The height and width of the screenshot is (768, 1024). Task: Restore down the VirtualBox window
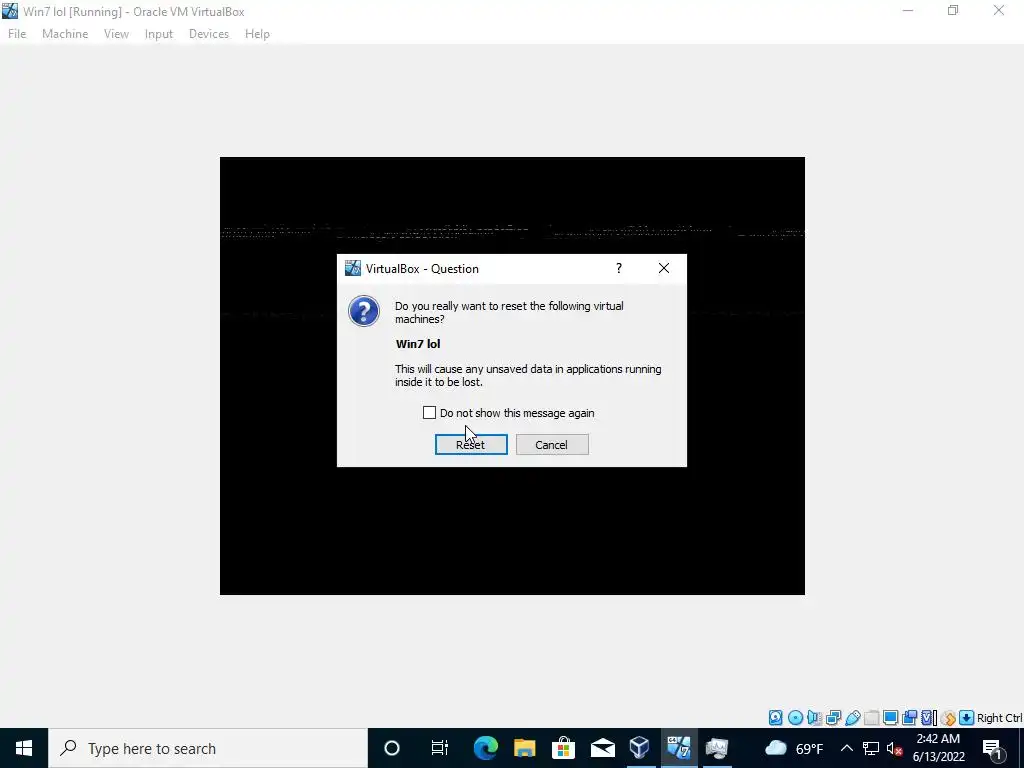[953, 10]
